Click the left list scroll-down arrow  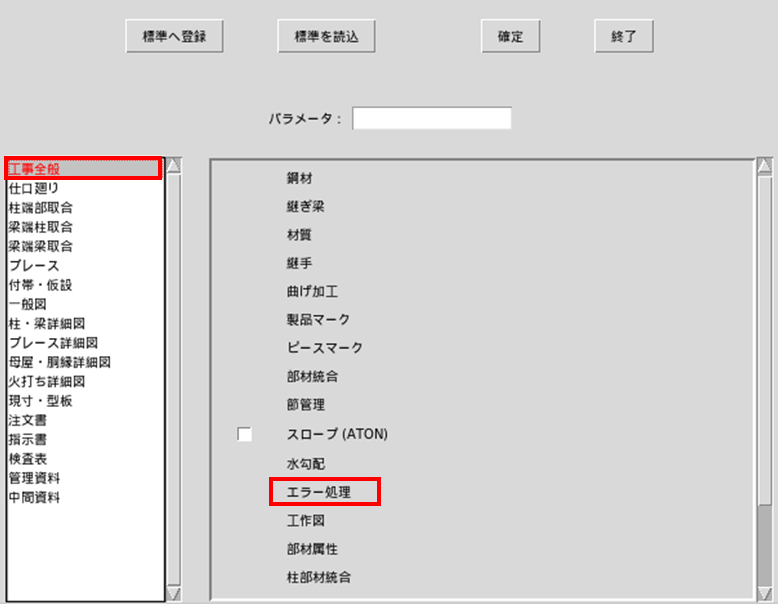[x=174, y=594]
